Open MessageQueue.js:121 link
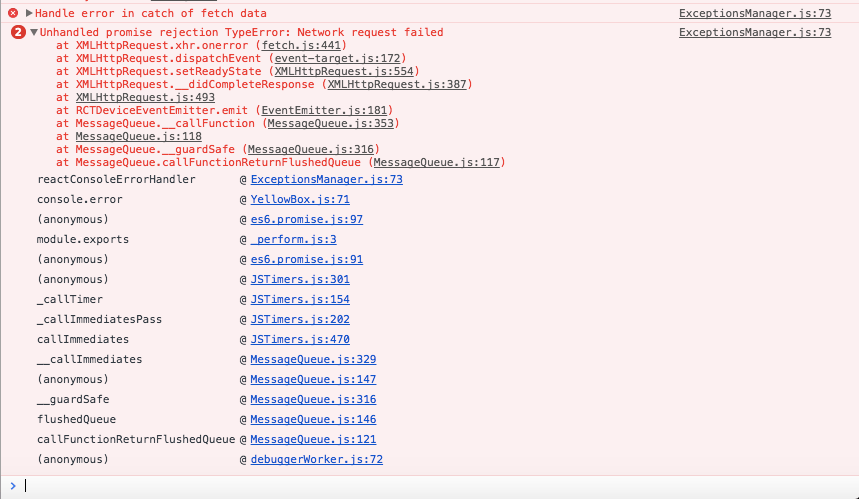This screenshot has height=499, width=859. point(313,439)
